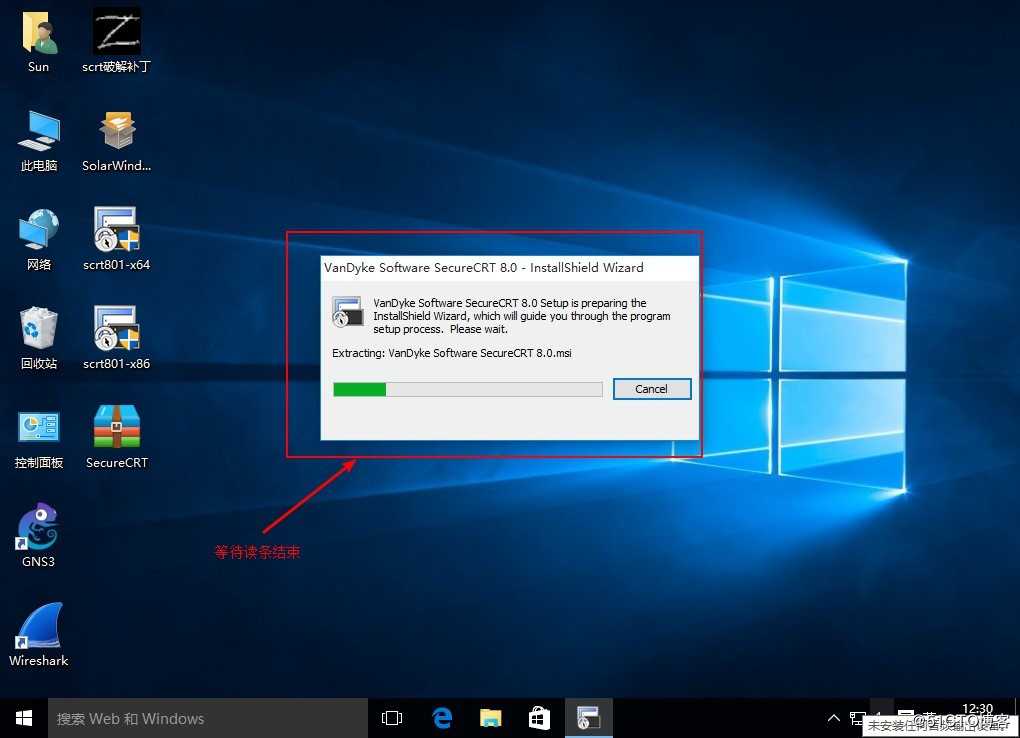Select the GNS3 shortcut icon

(x=39, y=535)
